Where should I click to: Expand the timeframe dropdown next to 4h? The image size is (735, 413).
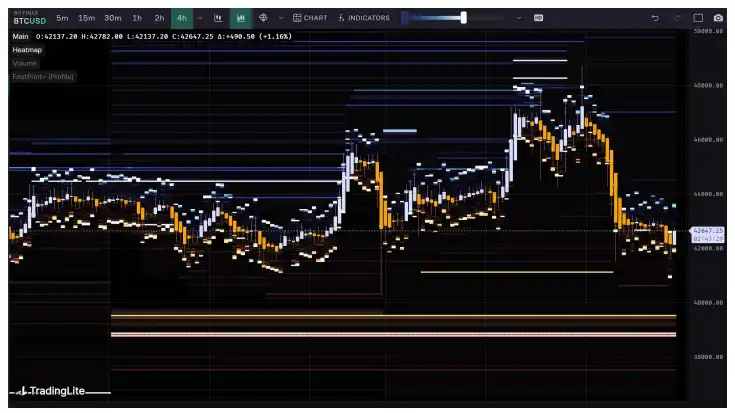click(200, 18)
